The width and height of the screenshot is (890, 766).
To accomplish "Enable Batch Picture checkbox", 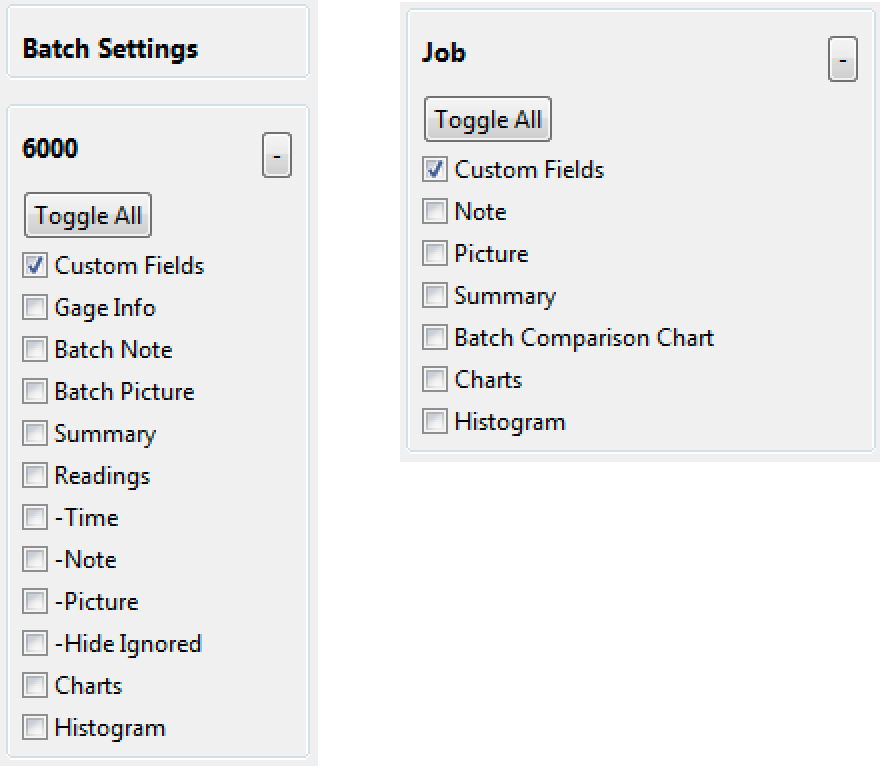I will [x=35, y=392].
